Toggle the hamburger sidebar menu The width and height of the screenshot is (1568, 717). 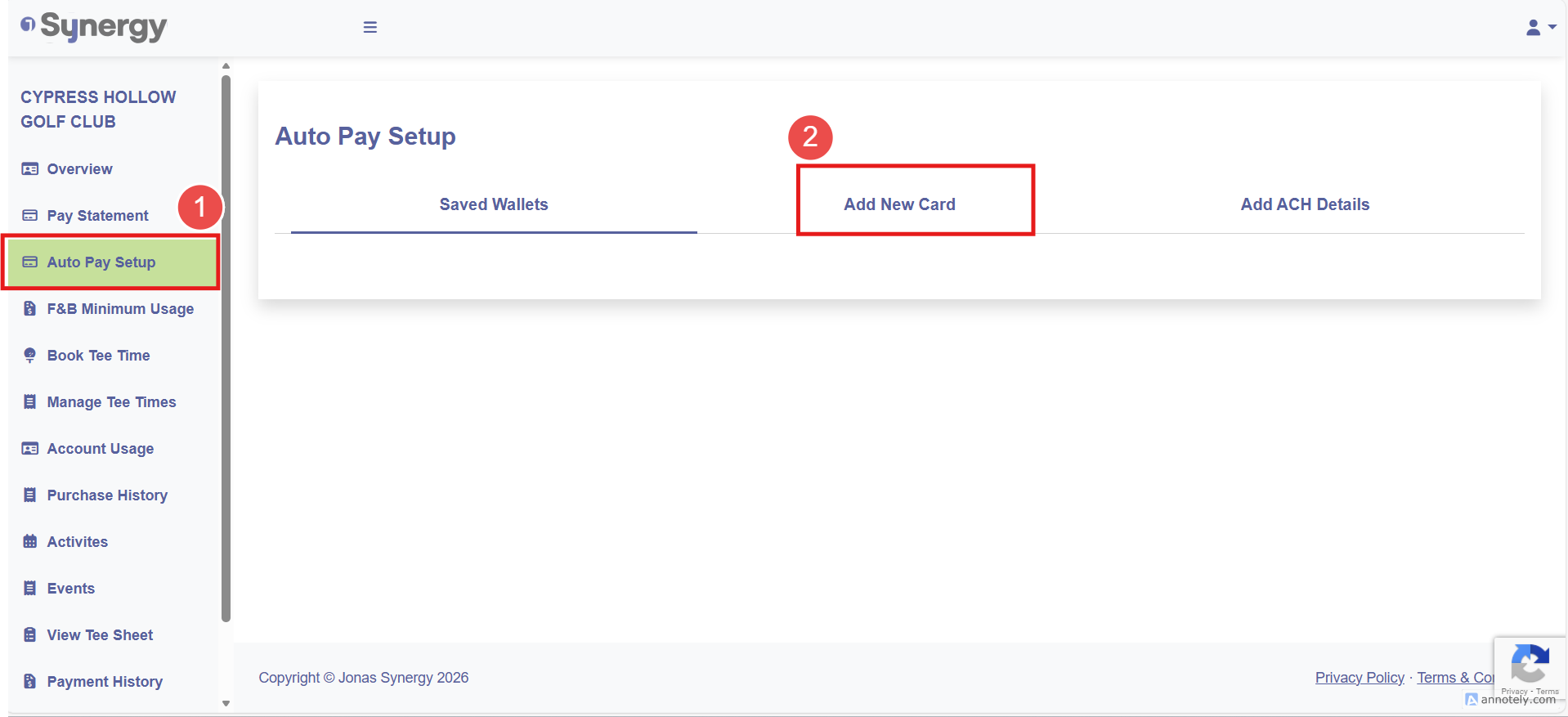370,27
